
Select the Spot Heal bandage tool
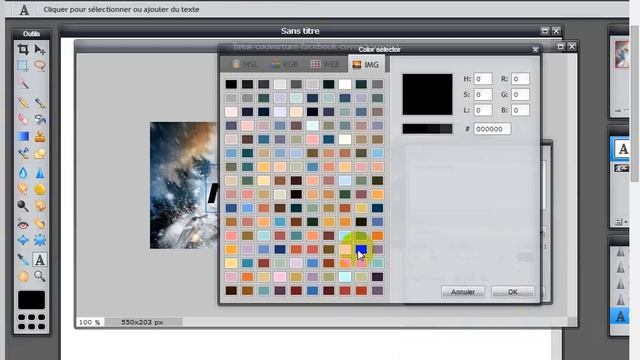(40, 224)
